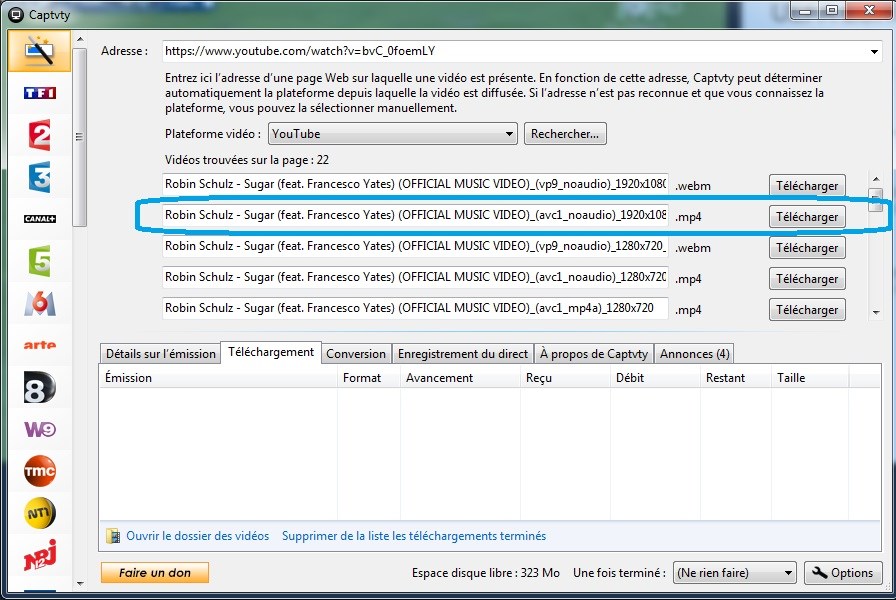Switch to the Téléchargement tab
The image size is (896, 600).
click(x=271, y=352)
